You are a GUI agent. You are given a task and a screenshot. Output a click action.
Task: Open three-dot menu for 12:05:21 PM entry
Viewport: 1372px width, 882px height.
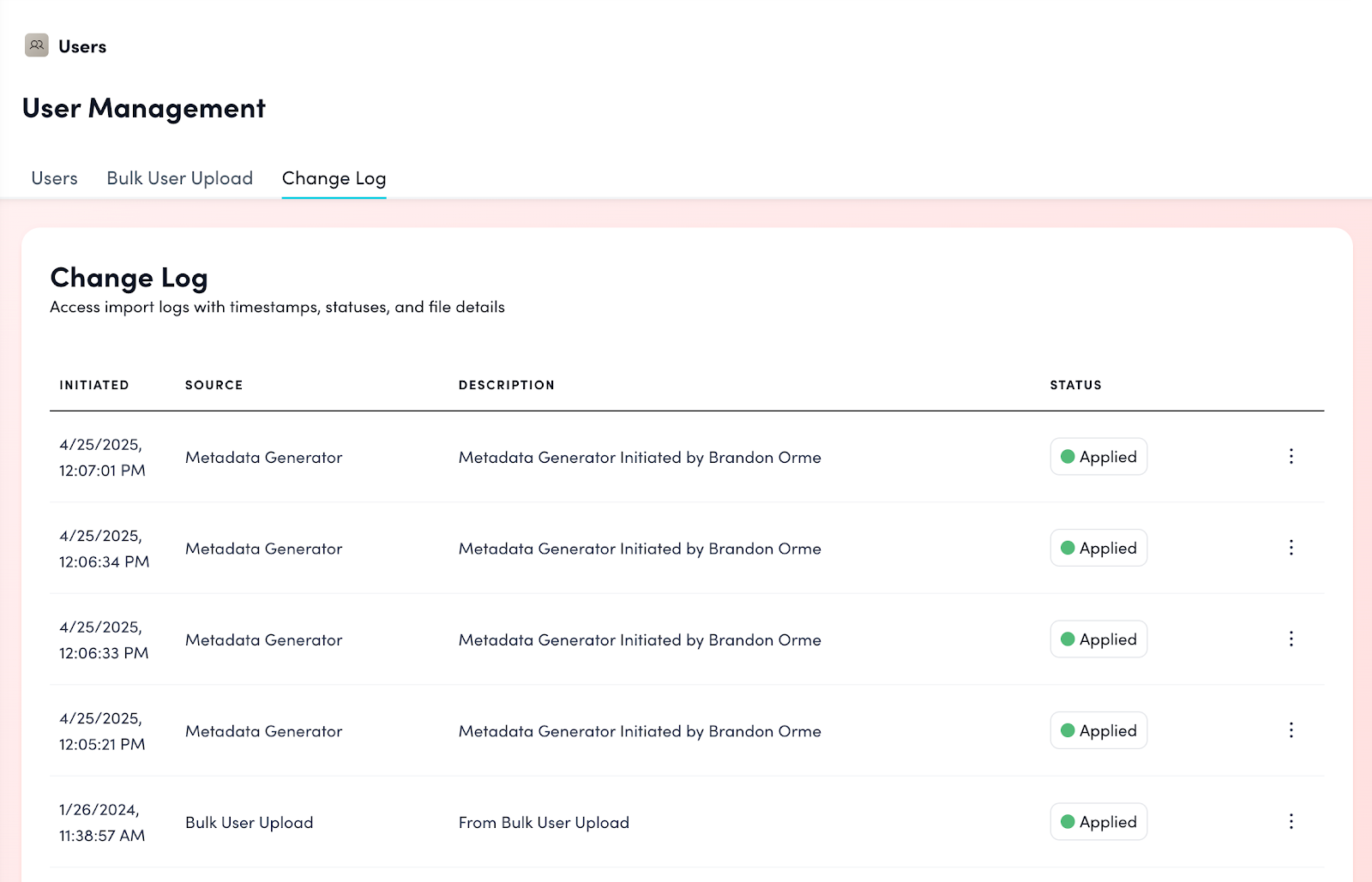point(1291,730)
